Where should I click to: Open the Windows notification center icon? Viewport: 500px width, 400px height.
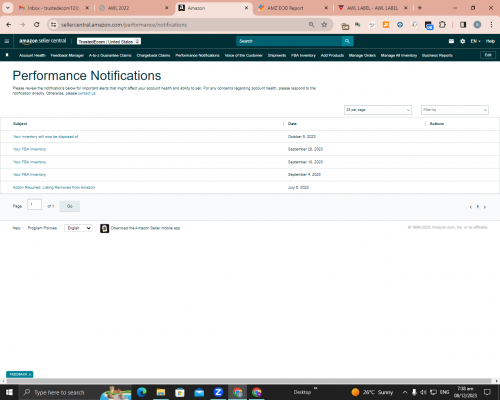tap(487, 392)
